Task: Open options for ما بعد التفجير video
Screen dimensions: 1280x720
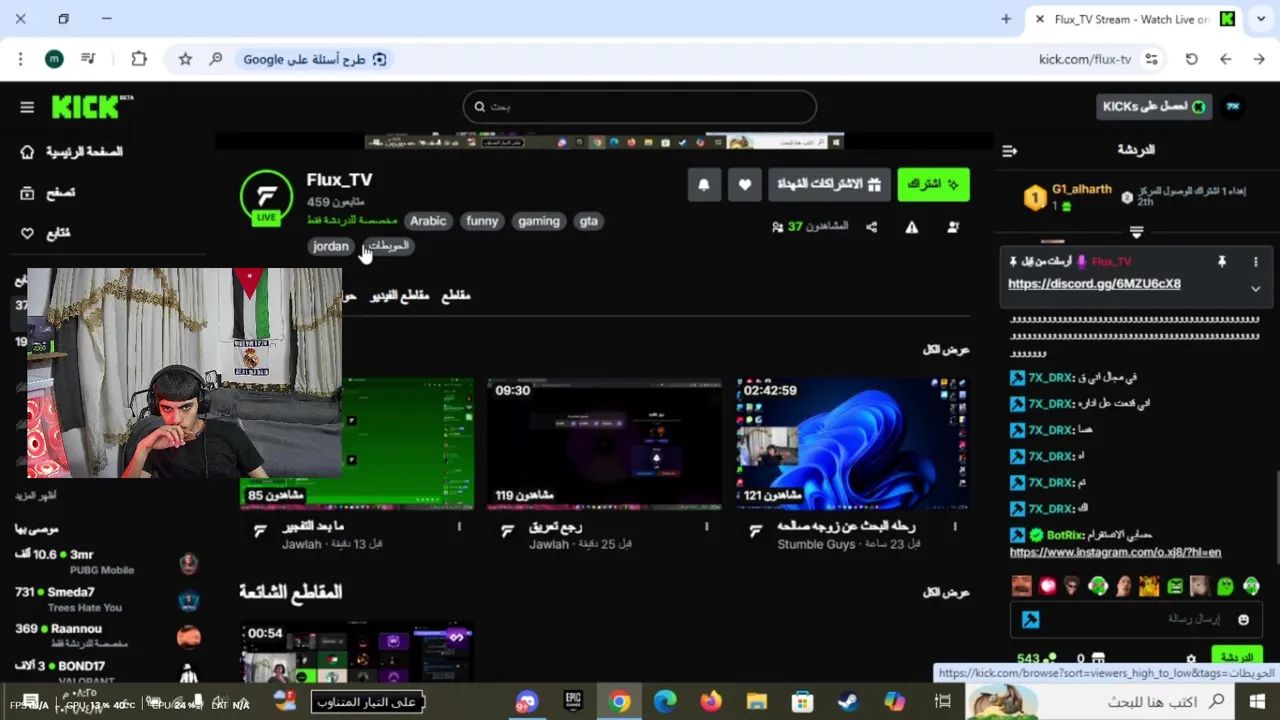Action: click(x=459, y=526)
